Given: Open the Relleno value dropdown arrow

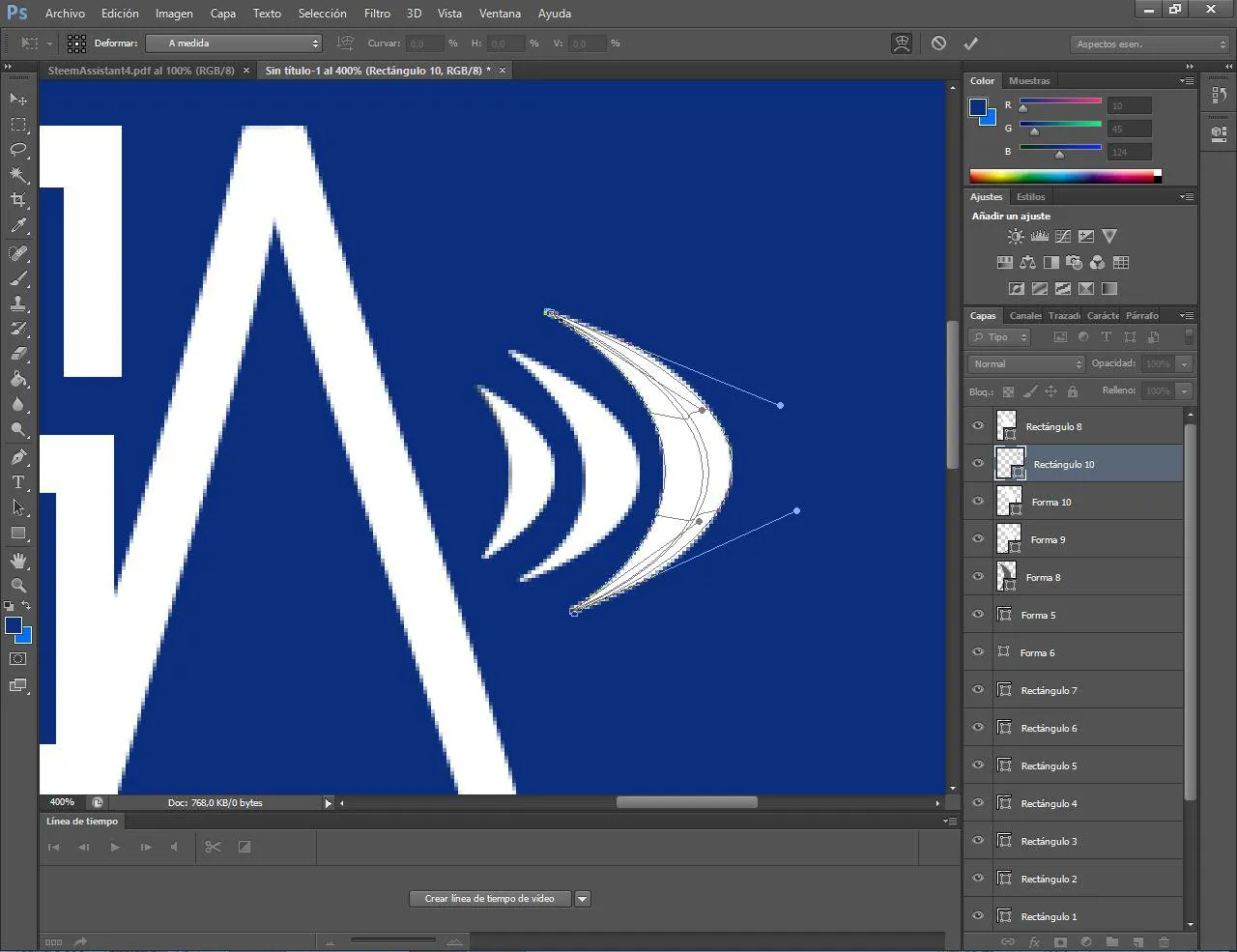Looking at the screenshot, I should click(x=1184, y=391).
